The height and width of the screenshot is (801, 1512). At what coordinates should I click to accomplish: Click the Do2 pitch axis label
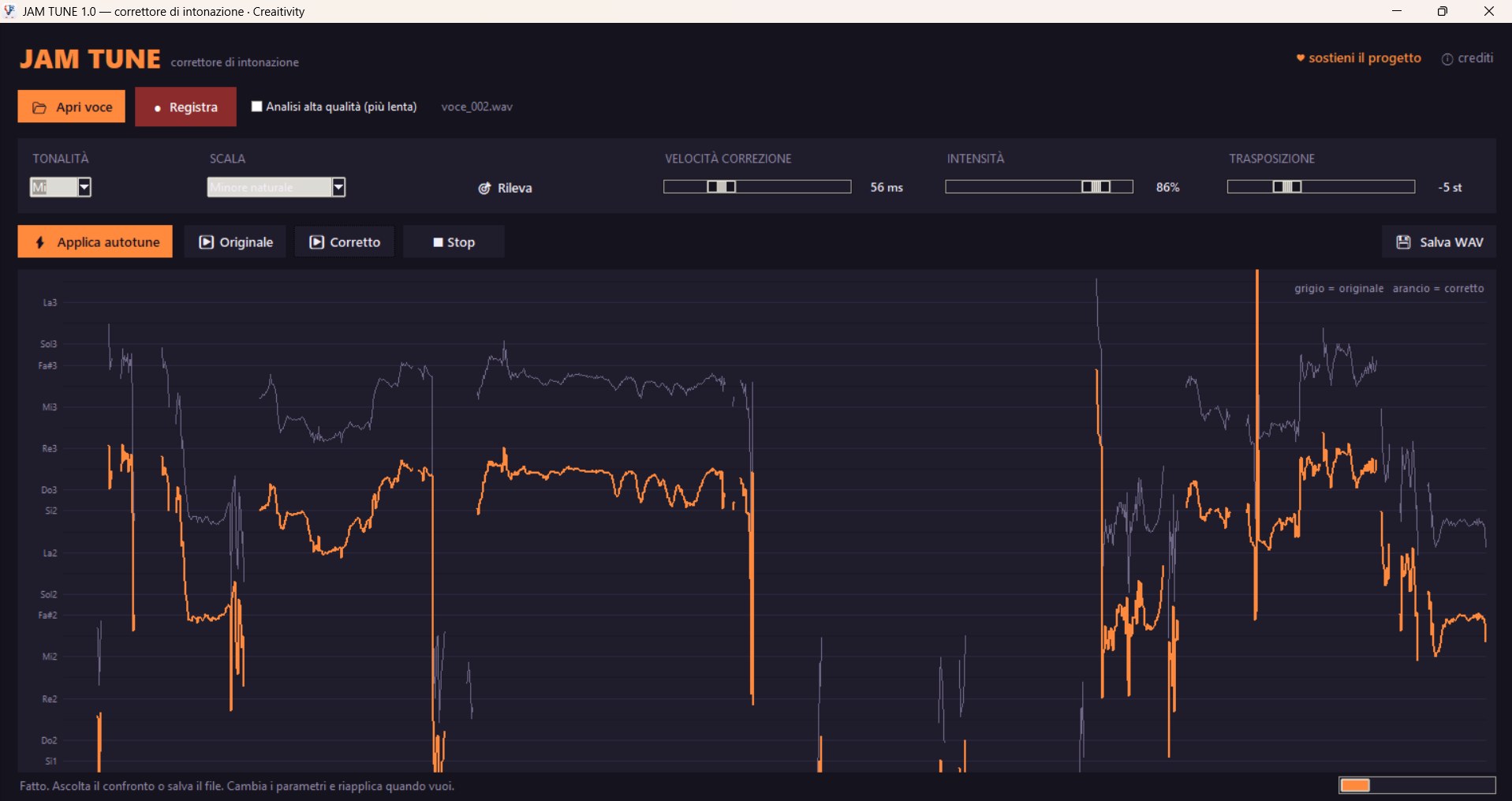point(49,740)
